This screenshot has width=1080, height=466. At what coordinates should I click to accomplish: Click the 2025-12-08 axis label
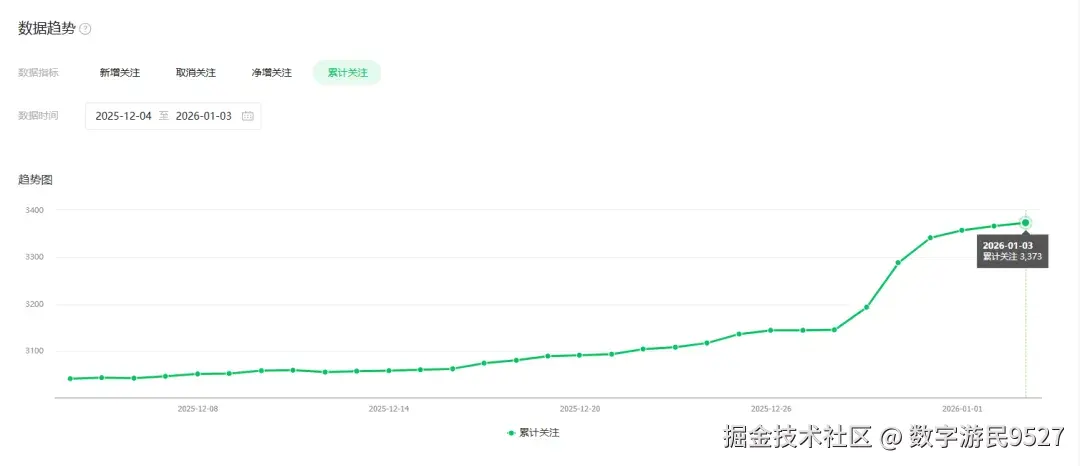[198, 408]
